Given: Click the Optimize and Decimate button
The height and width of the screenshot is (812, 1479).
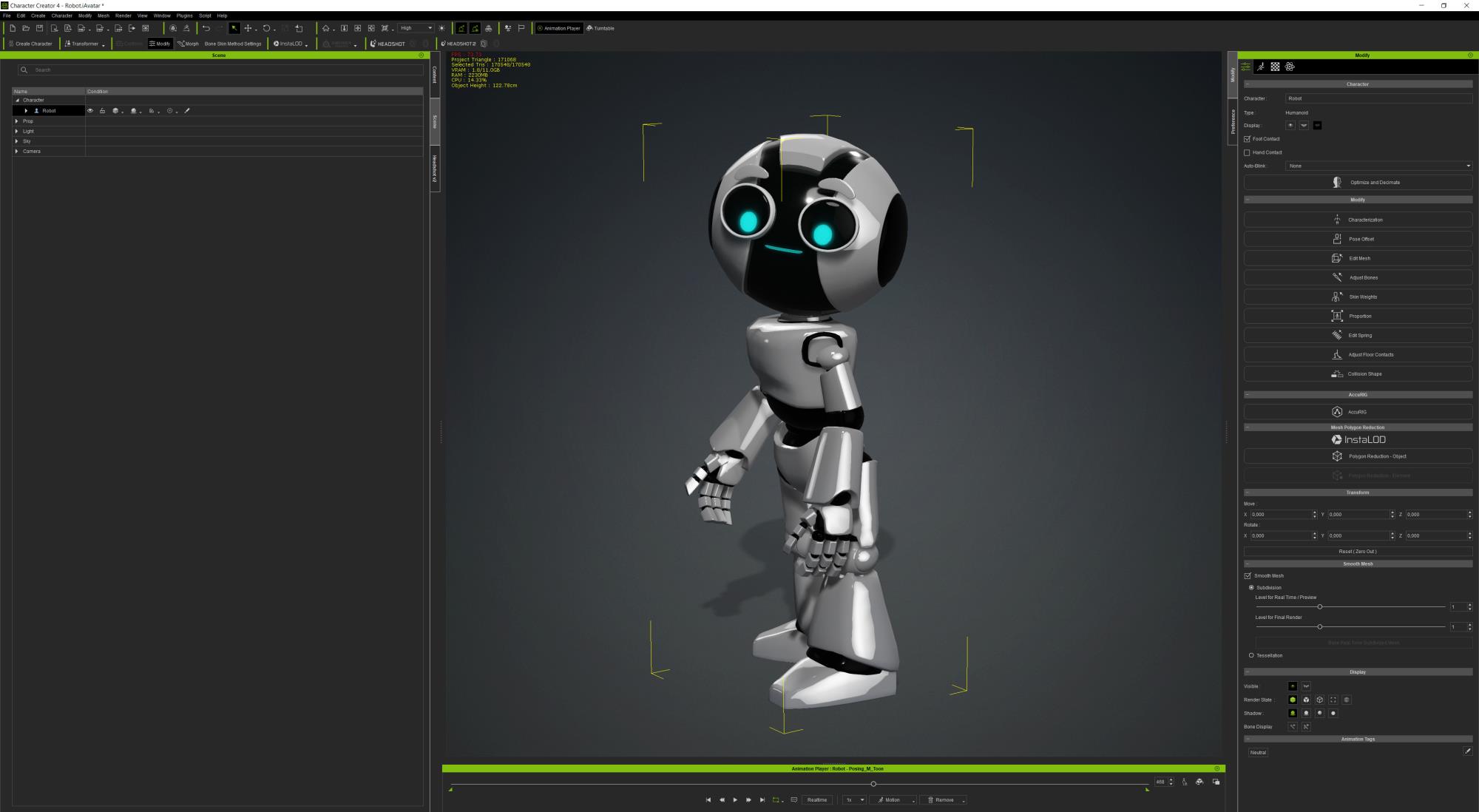Looking at the screenshot, I should (x=1358, y=182).
